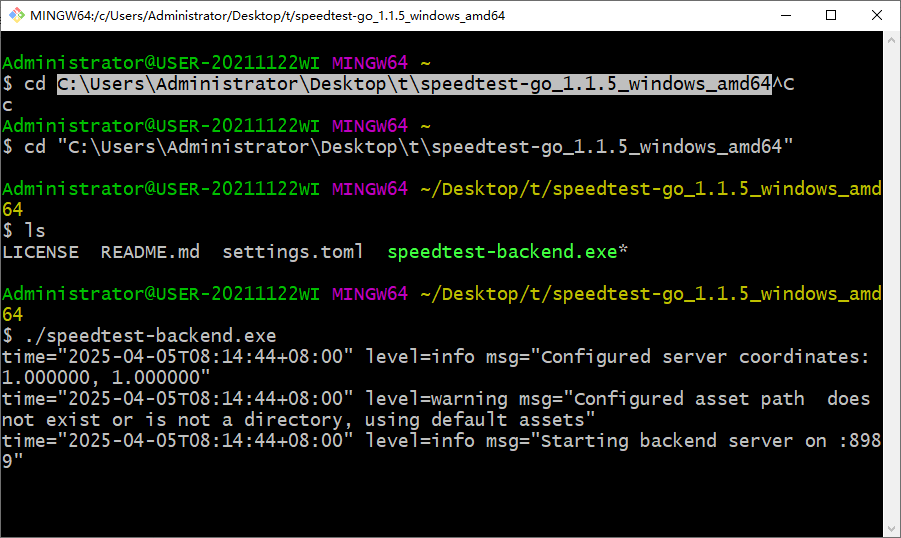
Task: Click the highlighted path in first cd command
Action: 414,84
